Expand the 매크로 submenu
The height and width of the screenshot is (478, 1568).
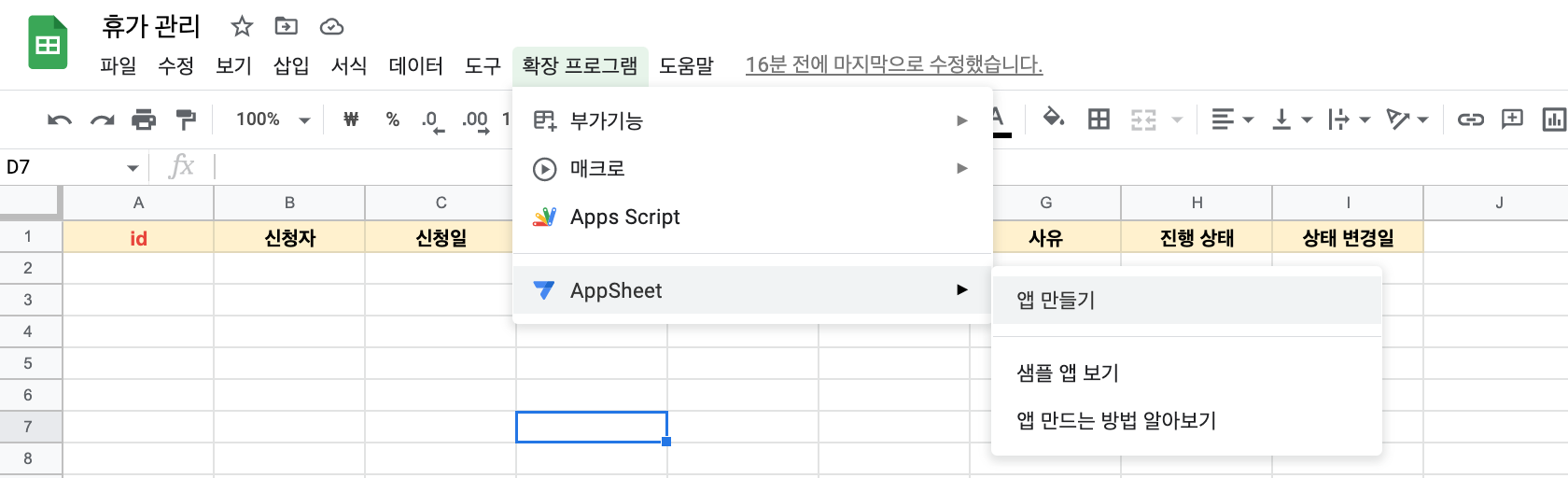[752, 169]
